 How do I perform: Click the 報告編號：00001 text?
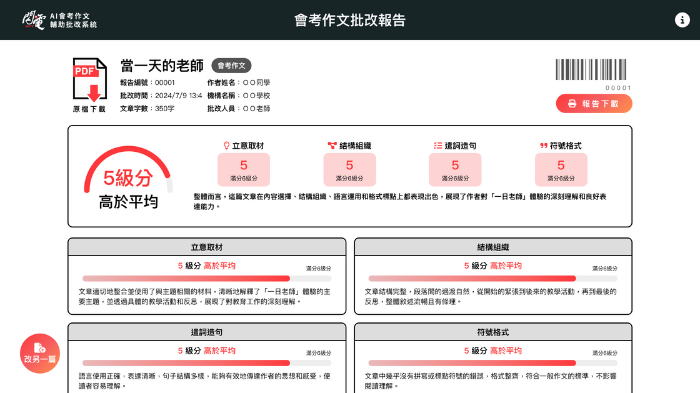point(147,83)
